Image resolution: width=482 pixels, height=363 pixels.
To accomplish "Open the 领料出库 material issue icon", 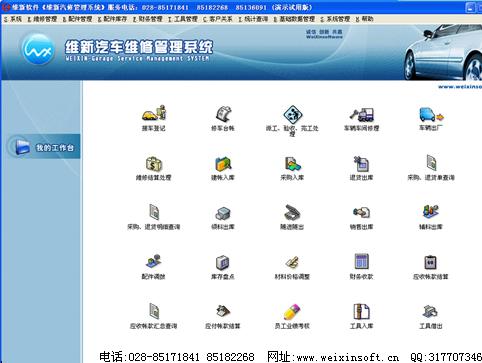I will 223,213.
